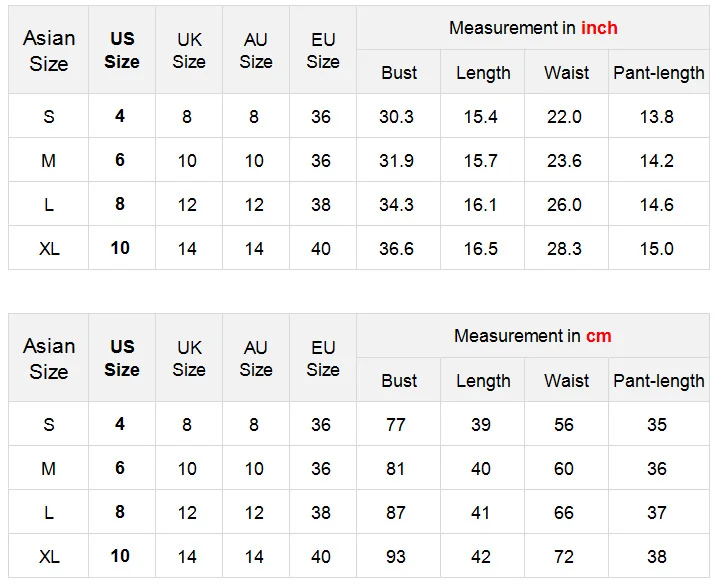Select waist value 23.6 in row M
The height and width of the screenshot is (584, 720).
pyautogui.click(x=564, y=161)
